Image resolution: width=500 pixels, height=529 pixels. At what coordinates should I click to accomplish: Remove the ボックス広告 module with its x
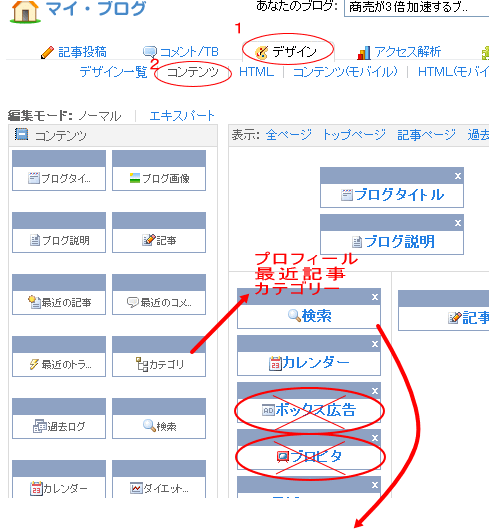click(x=375, y=391)
